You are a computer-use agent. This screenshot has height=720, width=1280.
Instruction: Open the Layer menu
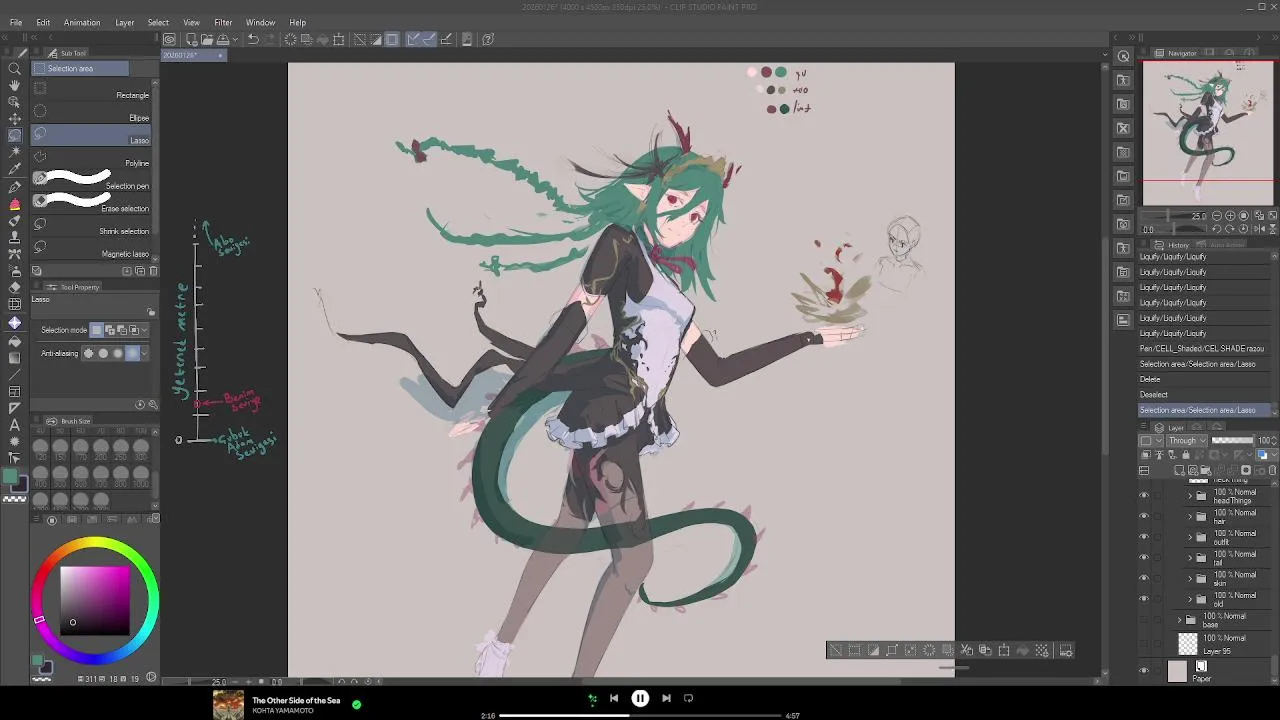click(x=125, y=22)
